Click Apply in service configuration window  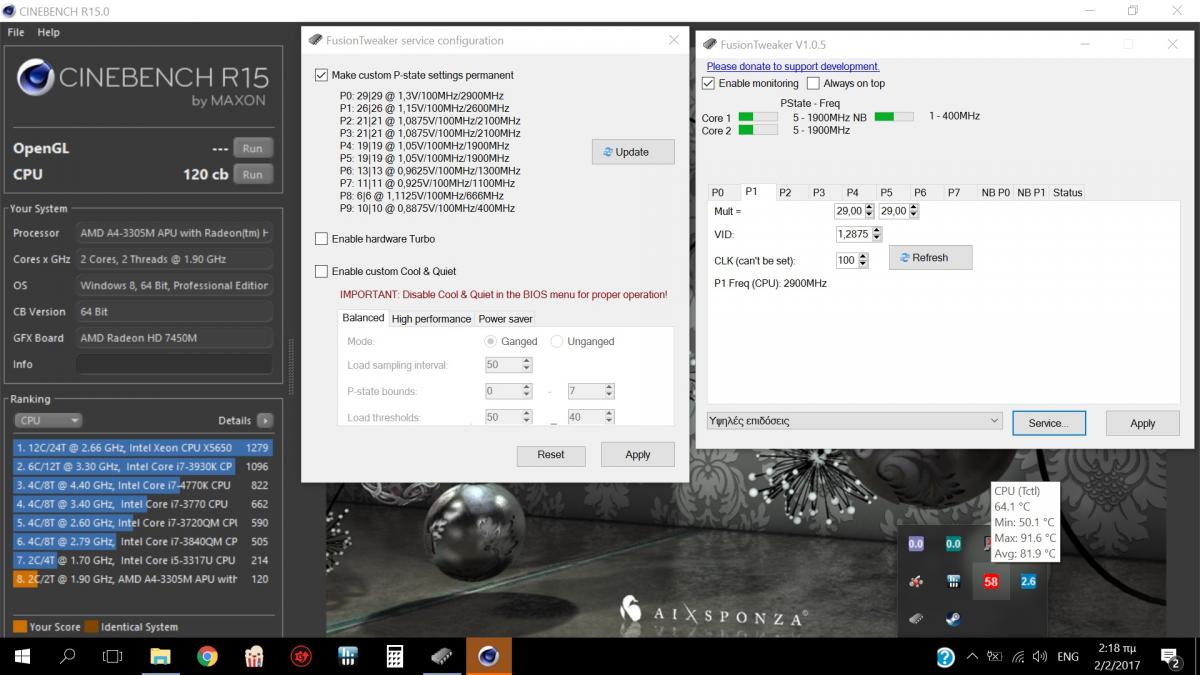pyautogui.click(x=638, y=454)
